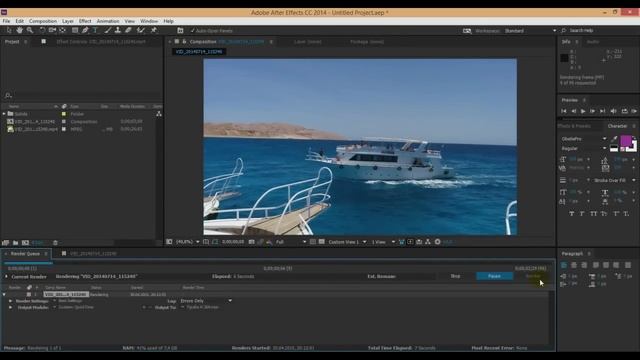Expand Output Module in Render Queue
This screenshot has height=360, width=640.
point(10,307)
